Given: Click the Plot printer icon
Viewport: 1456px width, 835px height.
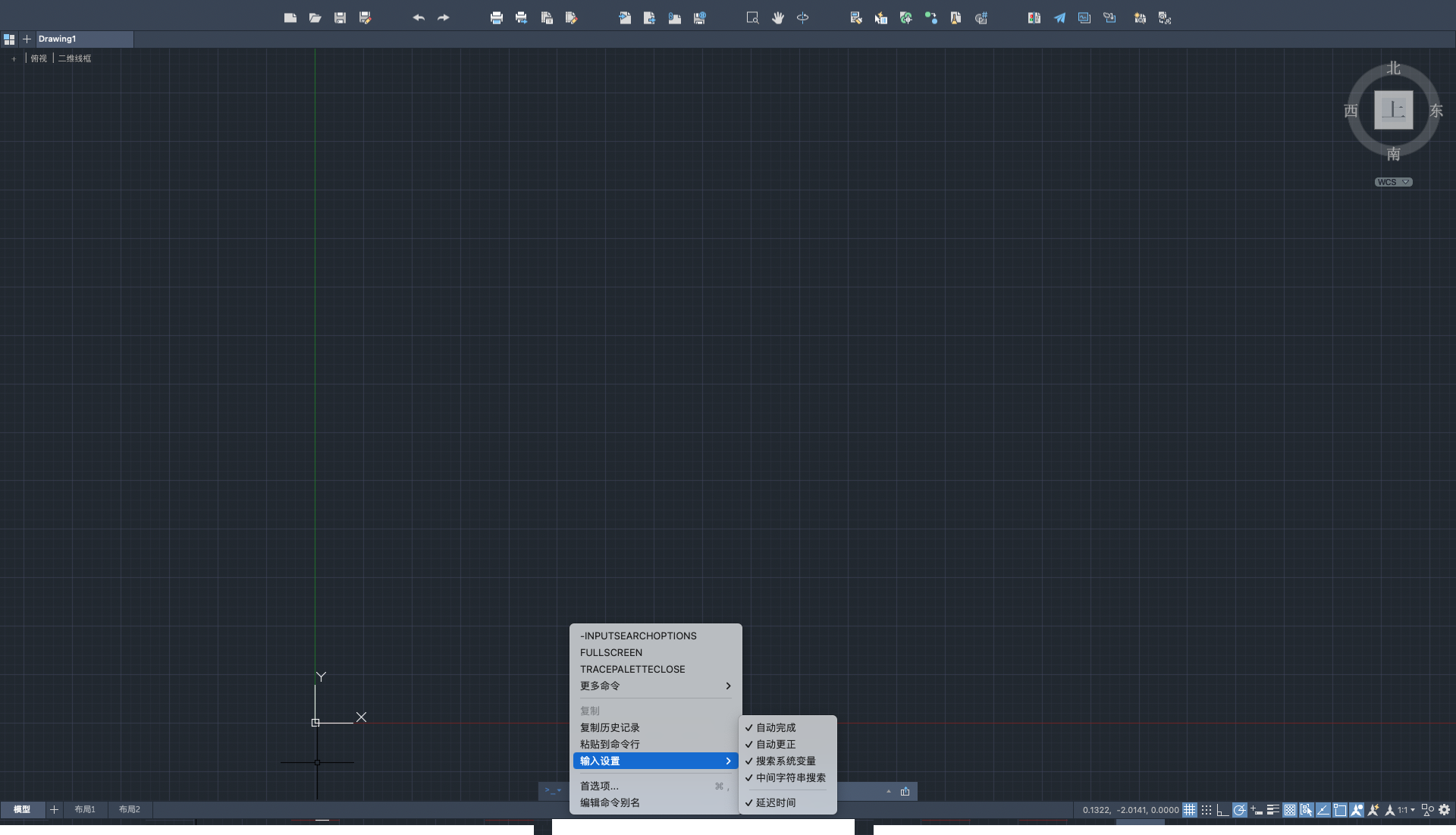Looking at the screenshot, I should point(496,17).
